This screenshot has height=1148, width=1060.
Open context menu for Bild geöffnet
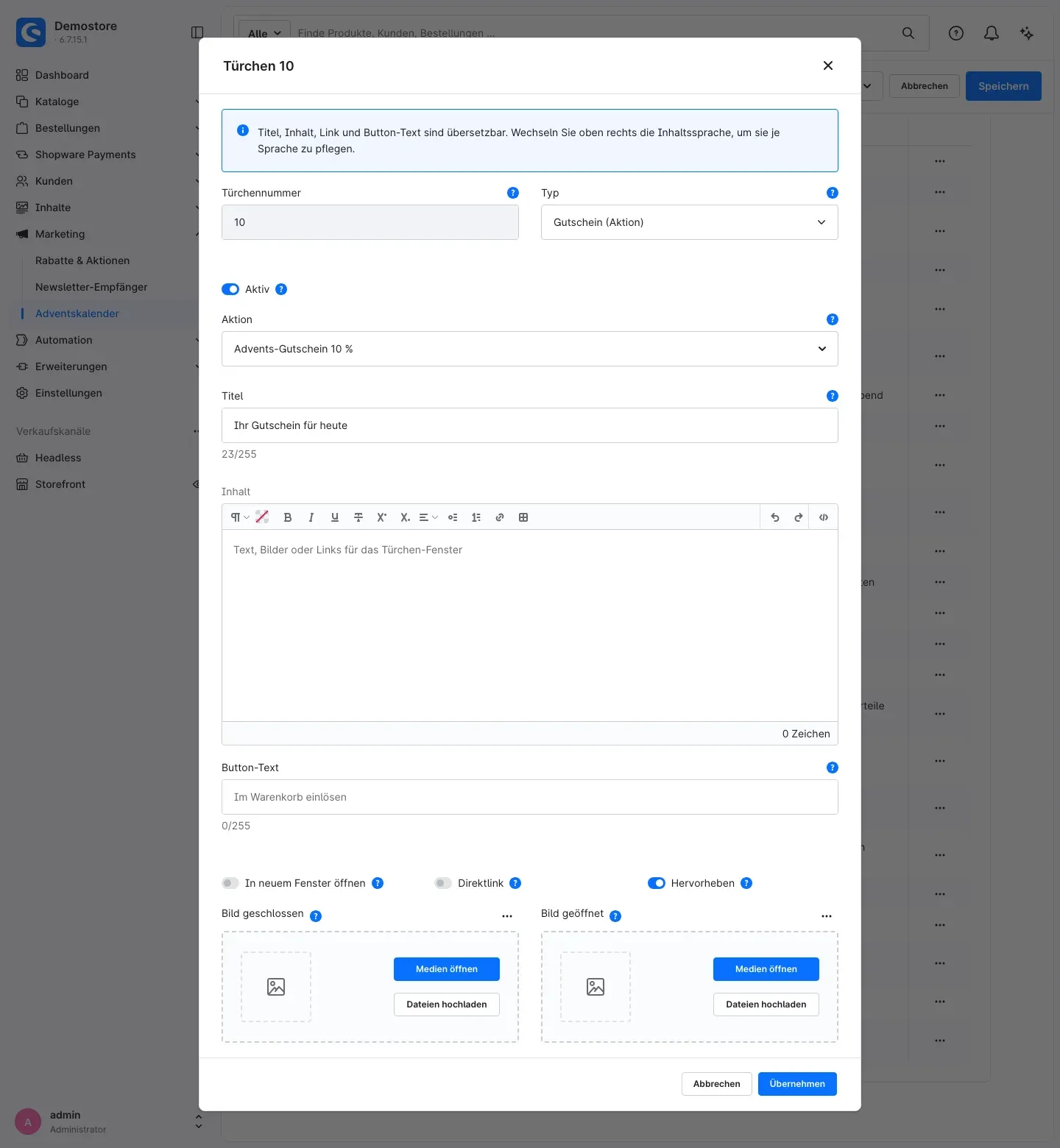coord(827,916)
